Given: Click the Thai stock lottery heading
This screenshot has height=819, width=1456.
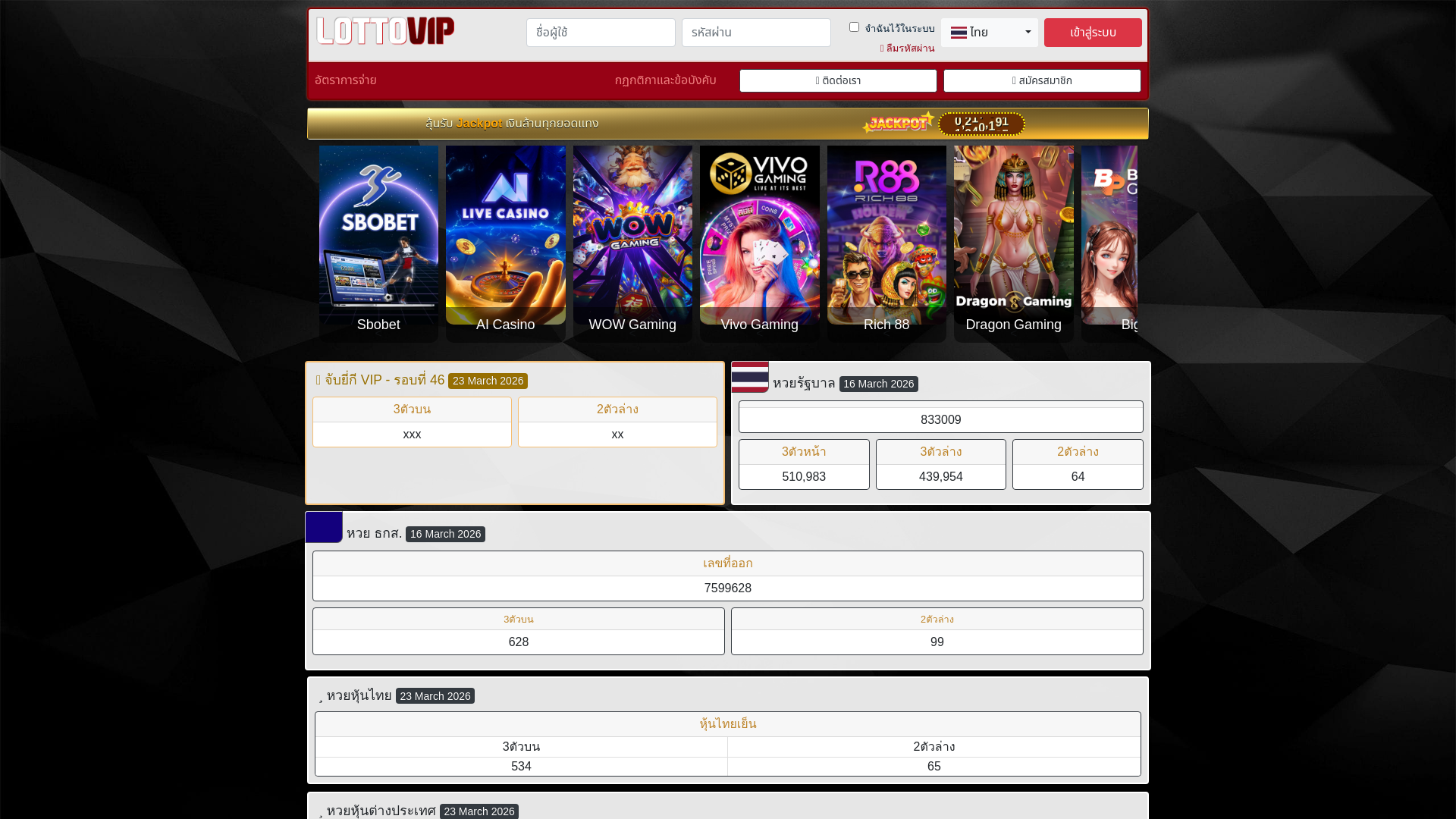Looking at the screenshot, I should click(x=359, y=695).
